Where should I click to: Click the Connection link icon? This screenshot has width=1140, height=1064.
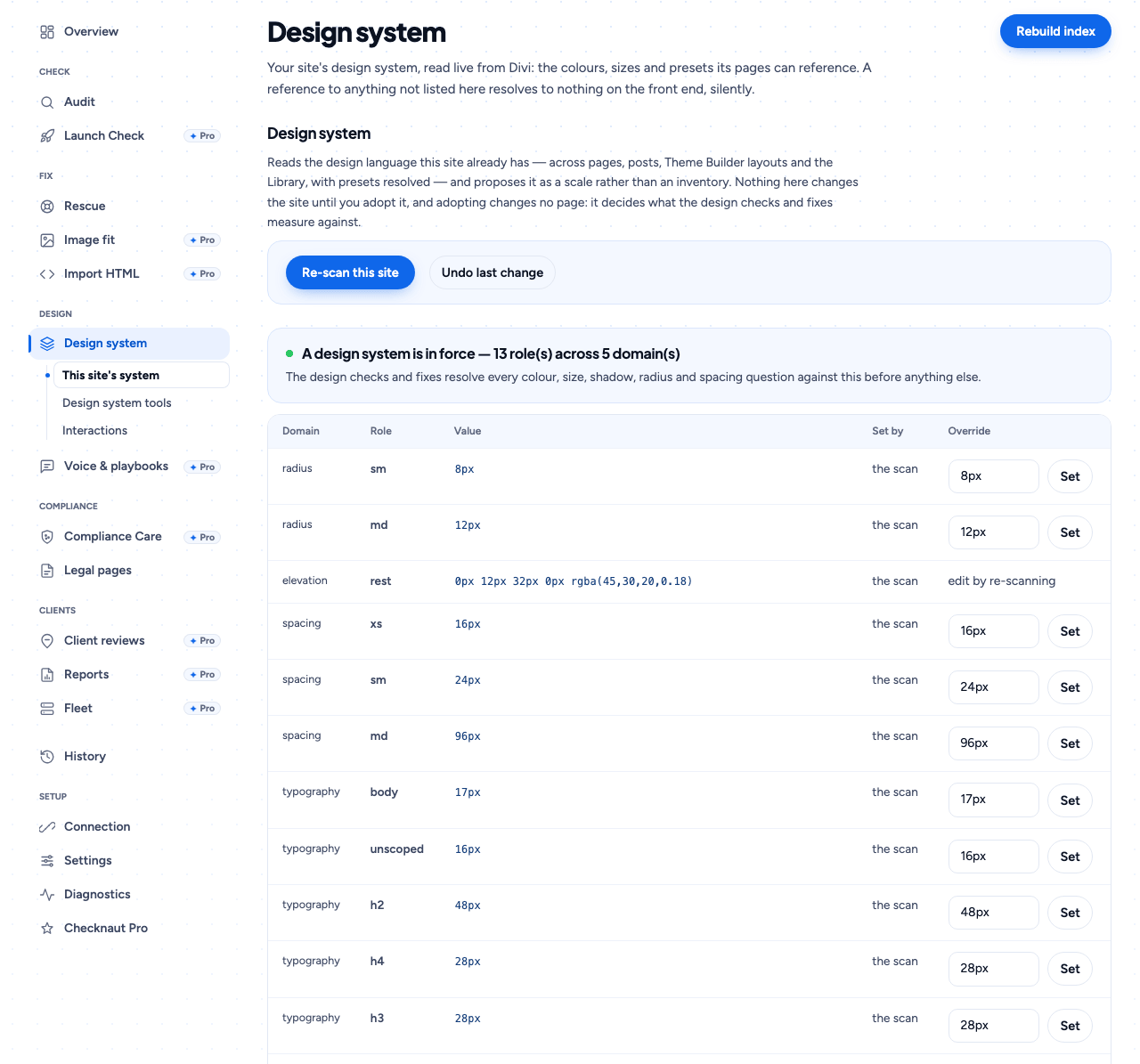pos(47,827)
